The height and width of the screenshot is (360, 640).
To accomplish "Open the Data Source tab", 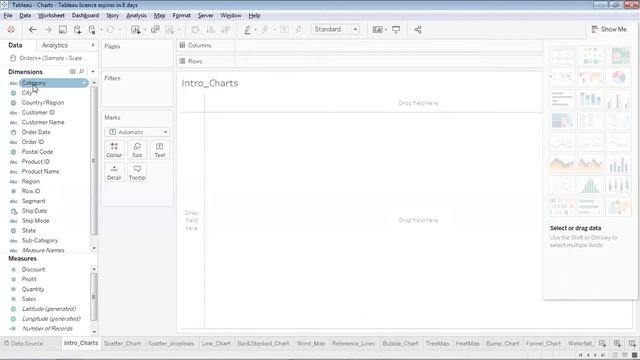I will point(24,343).
